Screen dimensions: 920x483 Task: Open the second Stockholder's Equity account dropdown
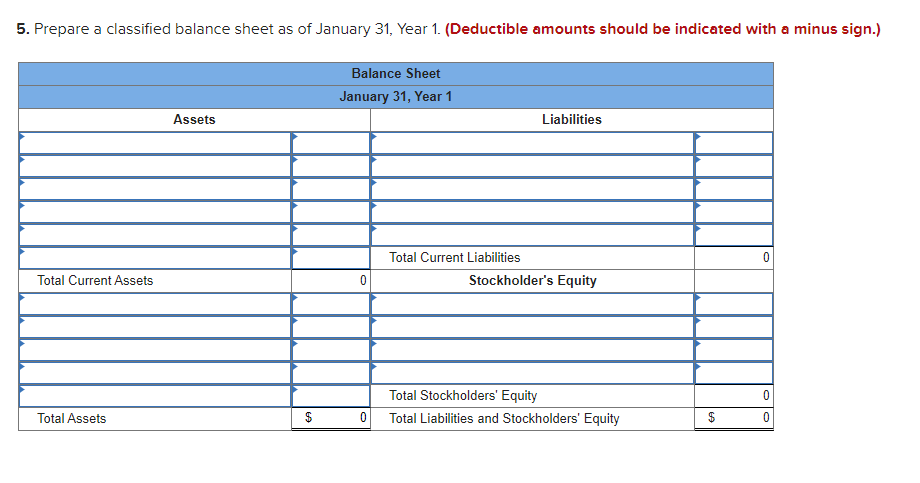[x=532, y=327]
